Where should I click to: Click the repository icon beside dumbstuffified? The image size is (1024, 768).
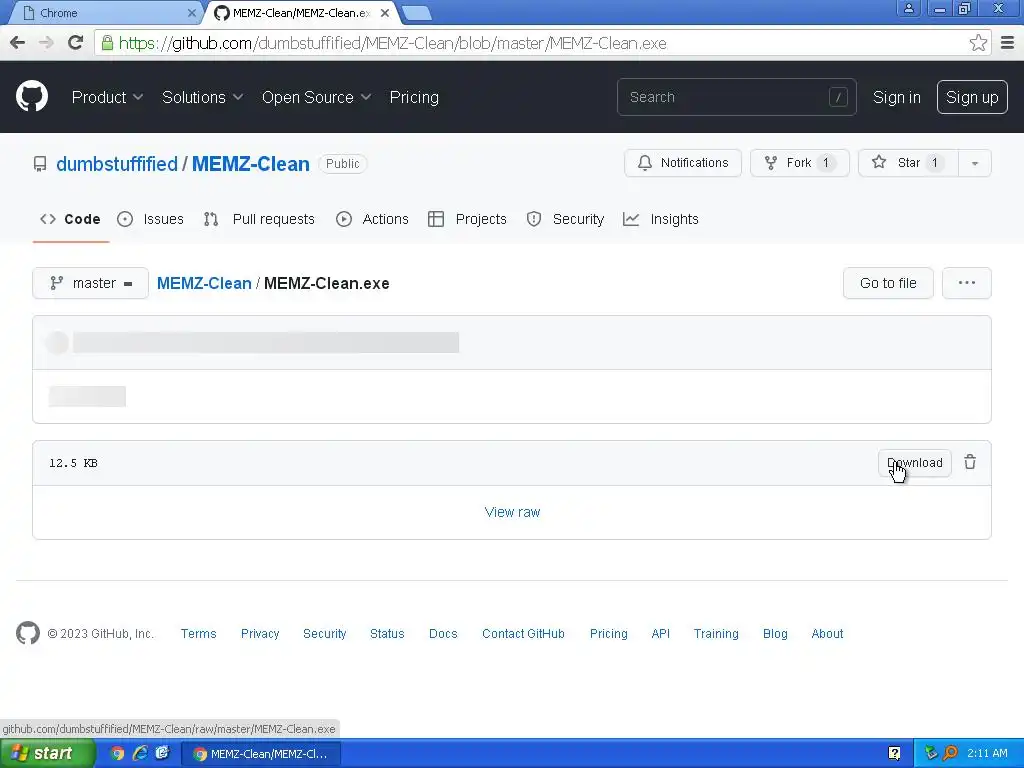tap(40, 164)
